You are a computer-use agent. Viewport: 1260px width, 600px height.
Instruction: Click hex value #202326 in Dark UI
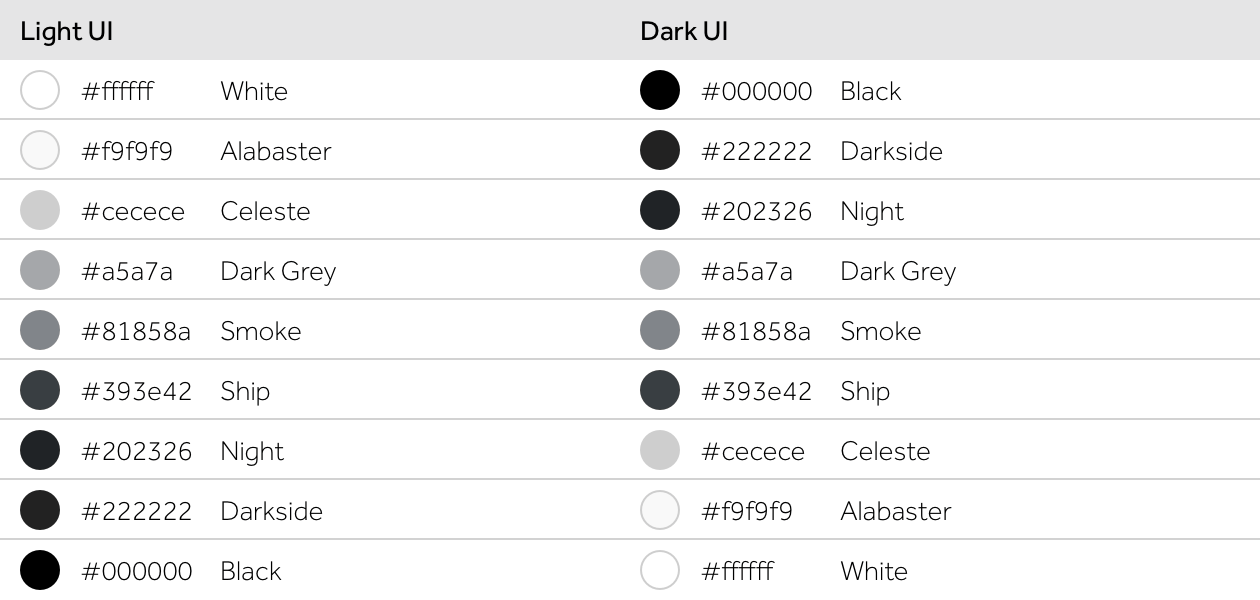tap(757, 211)
